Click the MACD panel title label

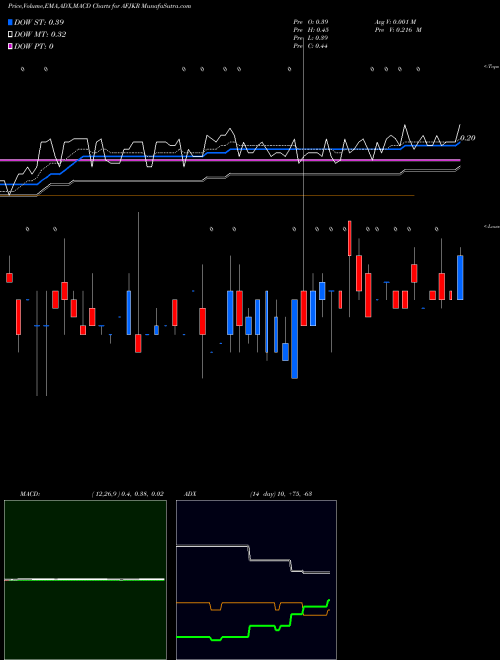(x=30, y=494)
